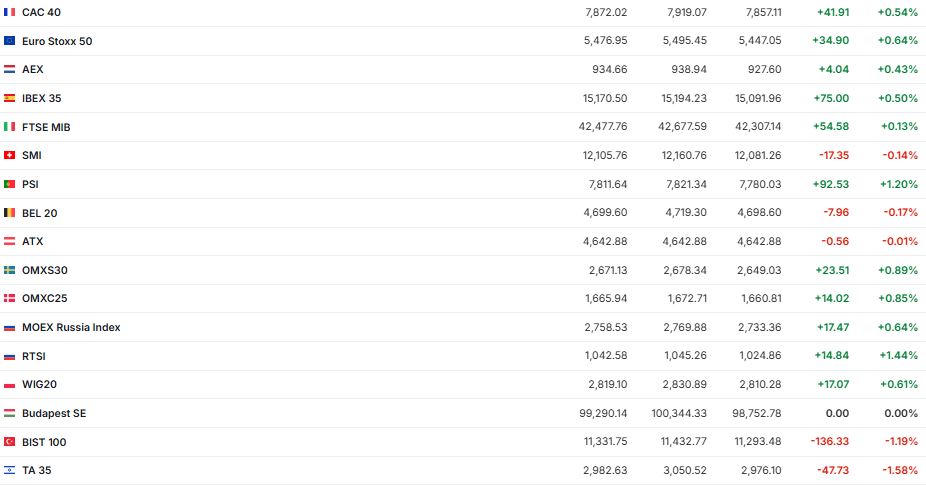926x487 pixels.
Task: Open the CAC 40 index link
Action: (40, 12)
